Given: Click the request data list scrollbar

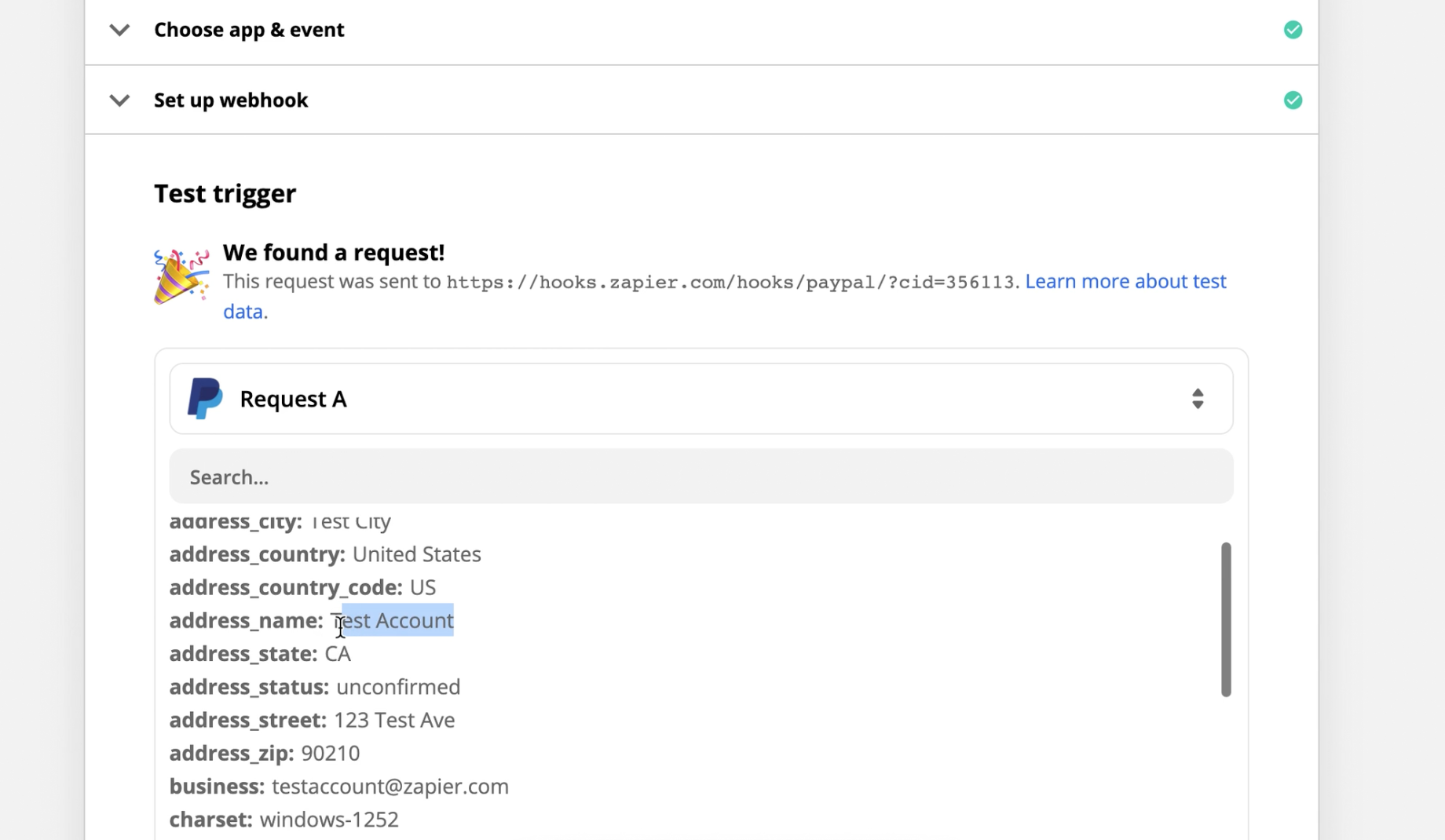Looking at the screenshot, I should (x=1225, y=619).
